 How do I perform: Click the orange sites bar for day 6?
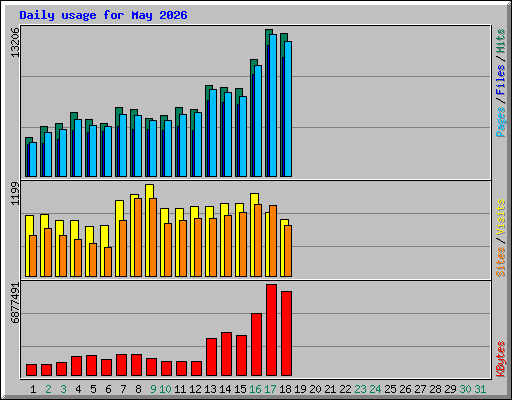click(108, 262)
